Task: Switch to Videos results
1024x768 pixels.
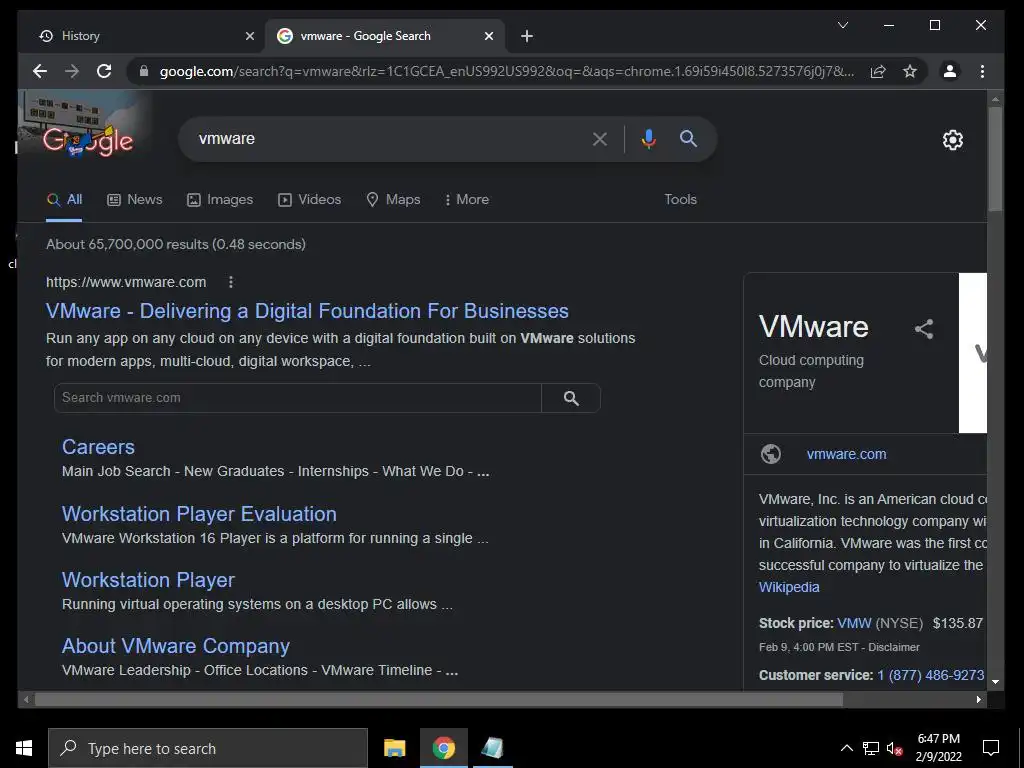Action: 310,200
